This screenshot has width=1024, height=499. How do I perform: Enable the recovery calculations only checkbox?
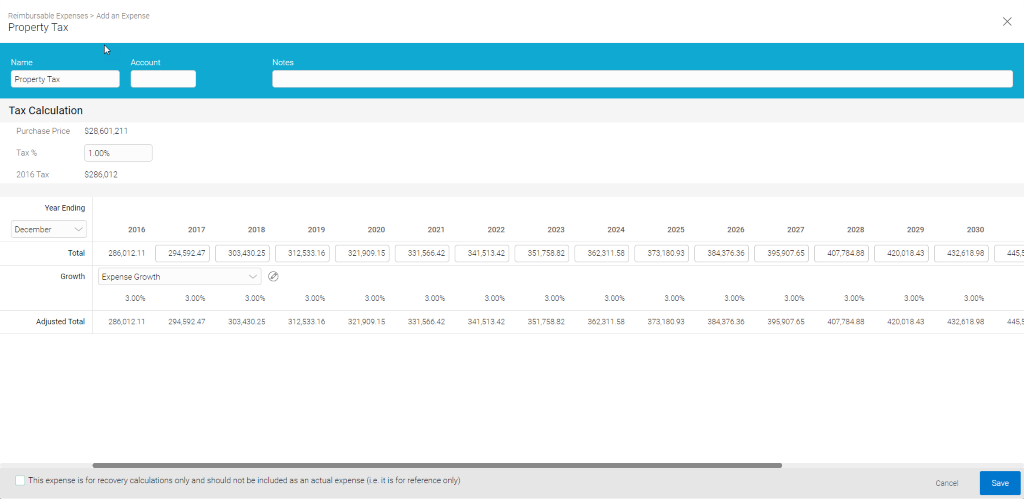20,481
